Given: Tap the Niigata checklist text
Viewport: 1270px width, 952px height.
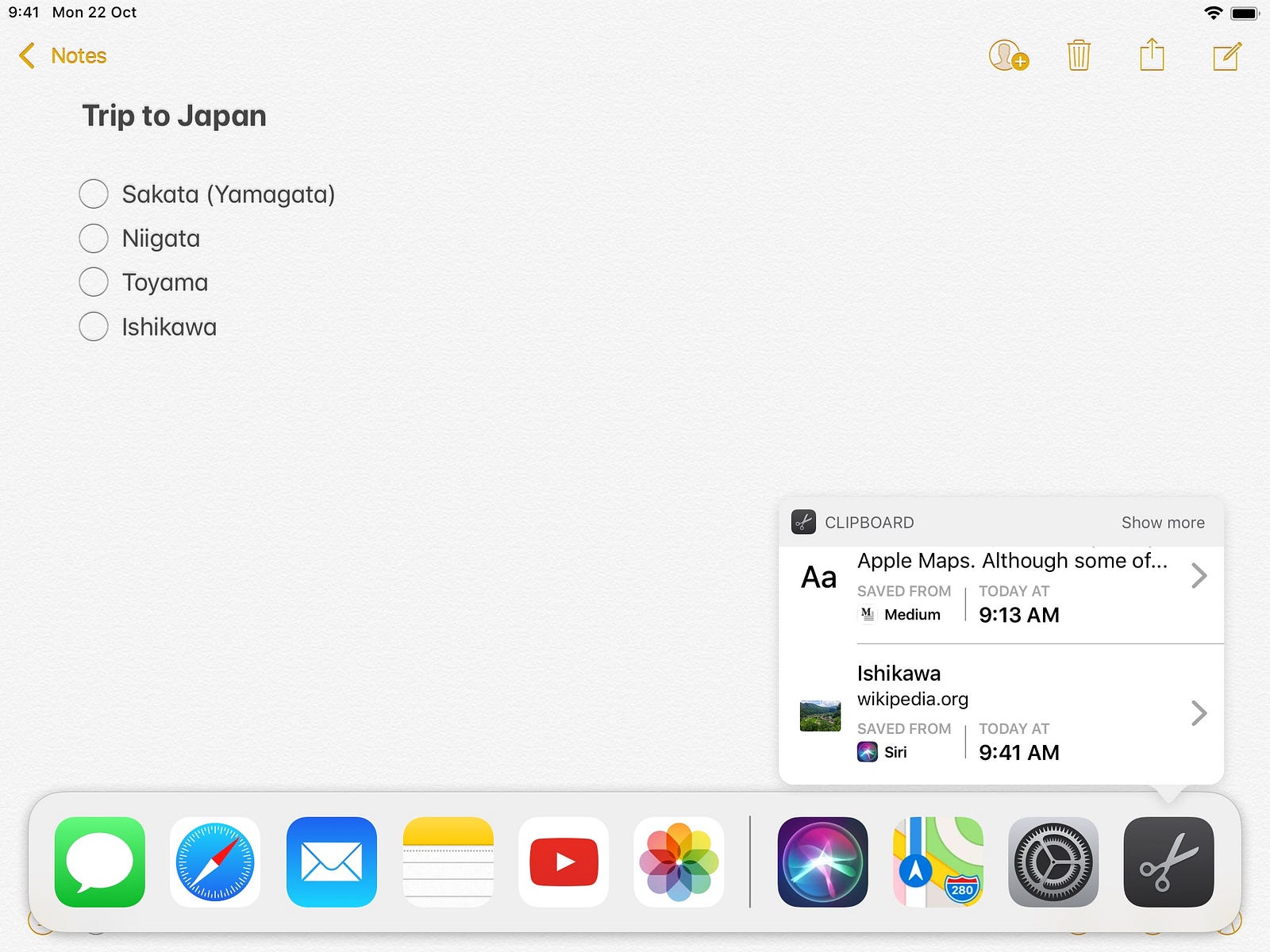Looking at the screenshot, I should point(161,239).
